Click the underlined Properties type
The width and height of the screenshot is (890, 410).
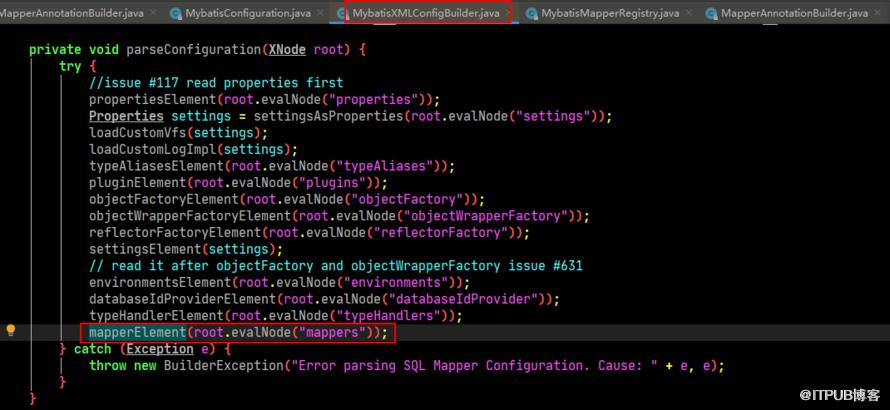coord(126,116)
